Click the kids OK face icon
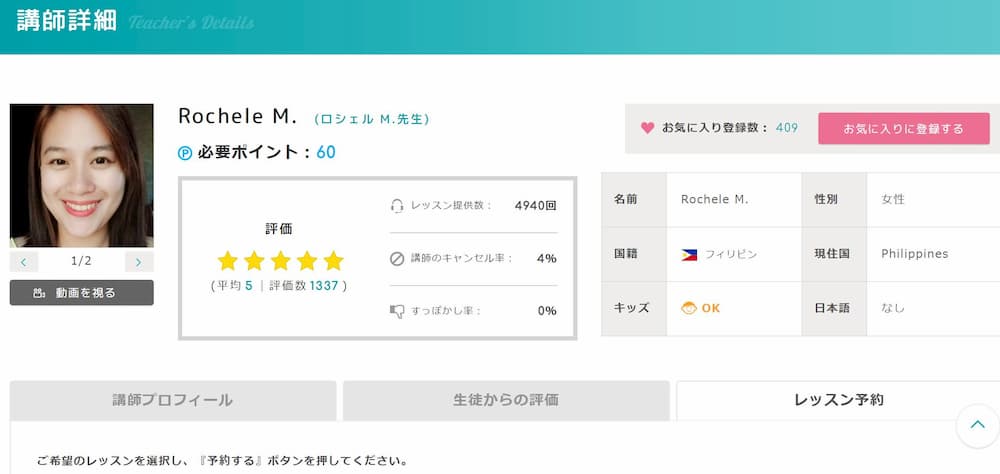The height and width of the screenshot is (474, 1000). coord(689,308)
